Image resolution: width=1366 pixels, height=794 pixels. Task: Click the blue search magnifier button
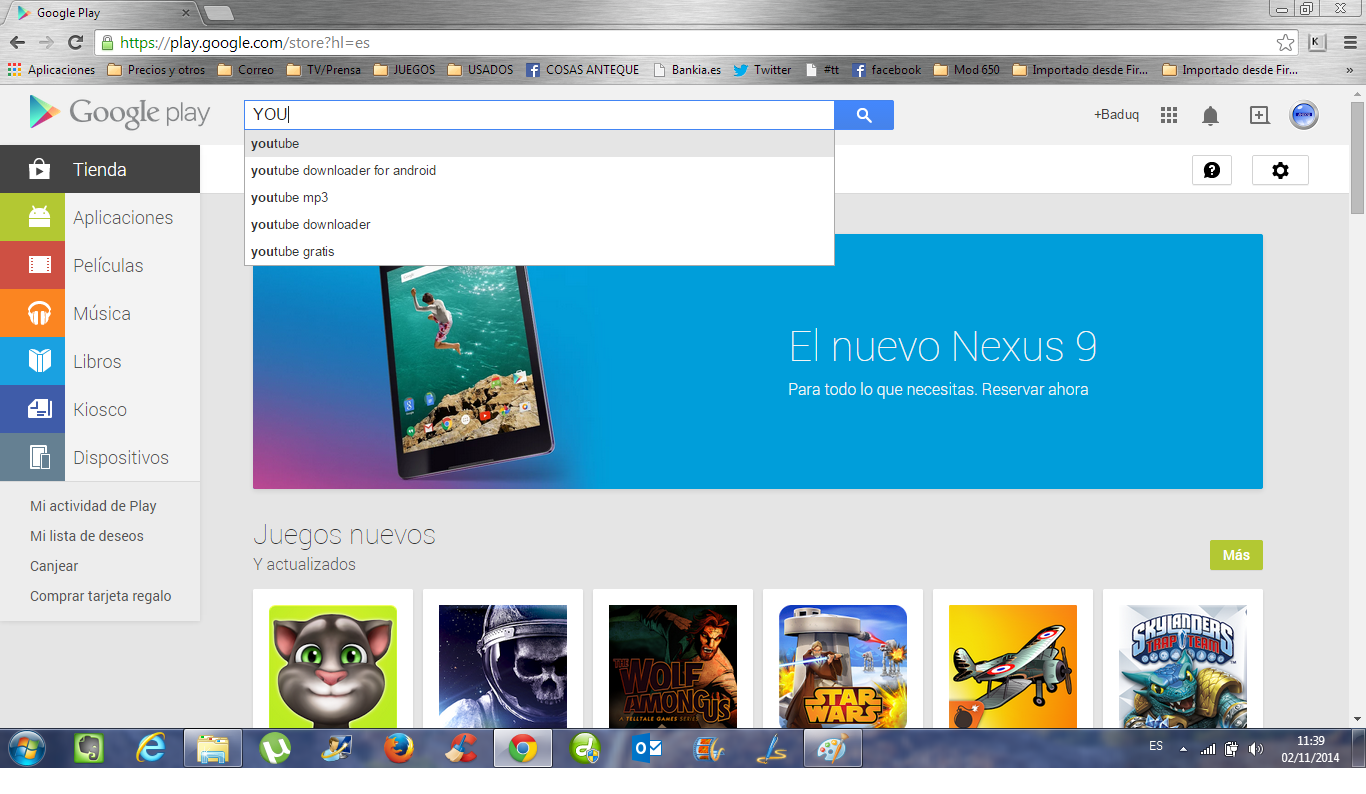coord(864,115)
